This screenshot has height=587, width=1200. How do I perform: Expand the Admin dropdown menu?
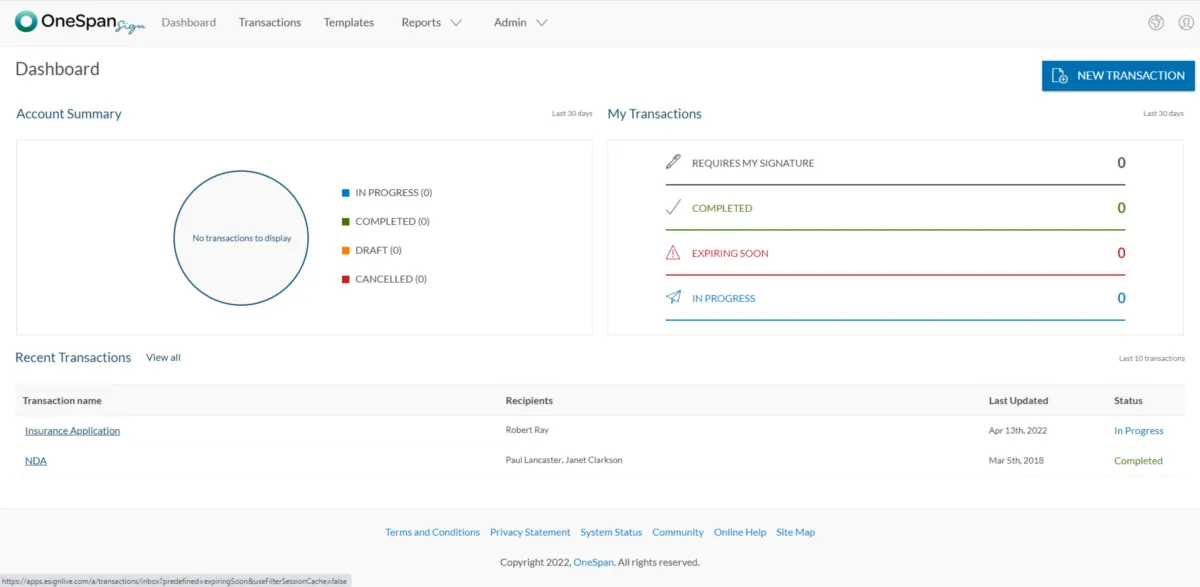pyautogui.click(x=520, y=23)
